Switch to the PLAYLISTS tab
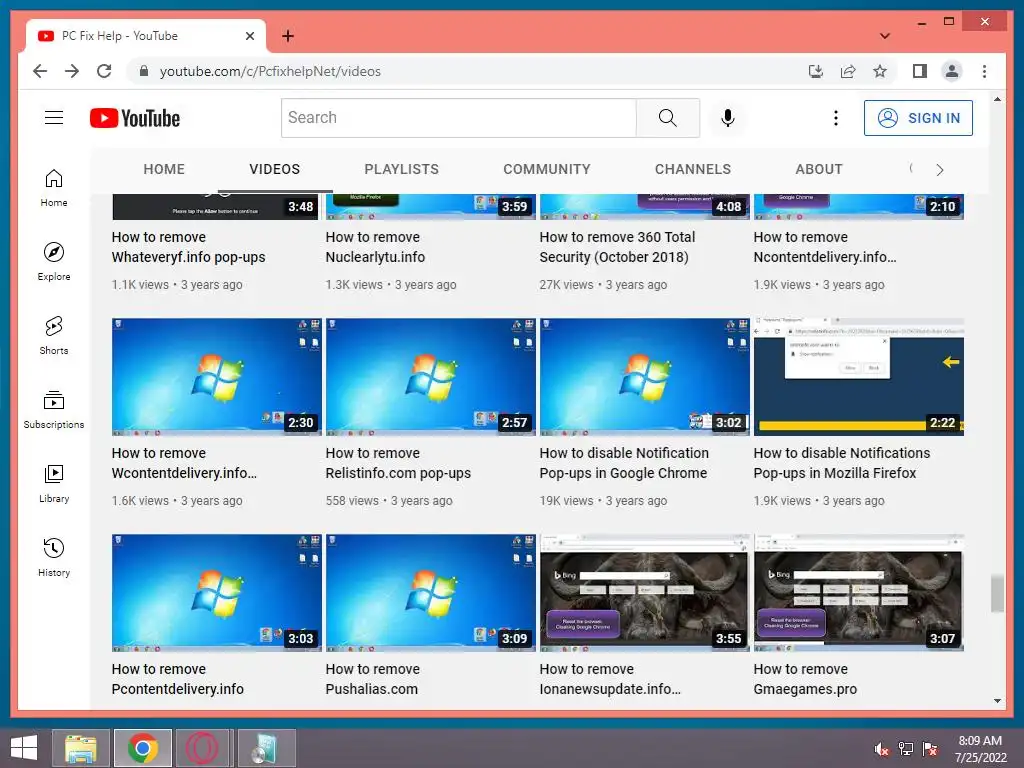1024x768 pixels. tap(402, 169)
